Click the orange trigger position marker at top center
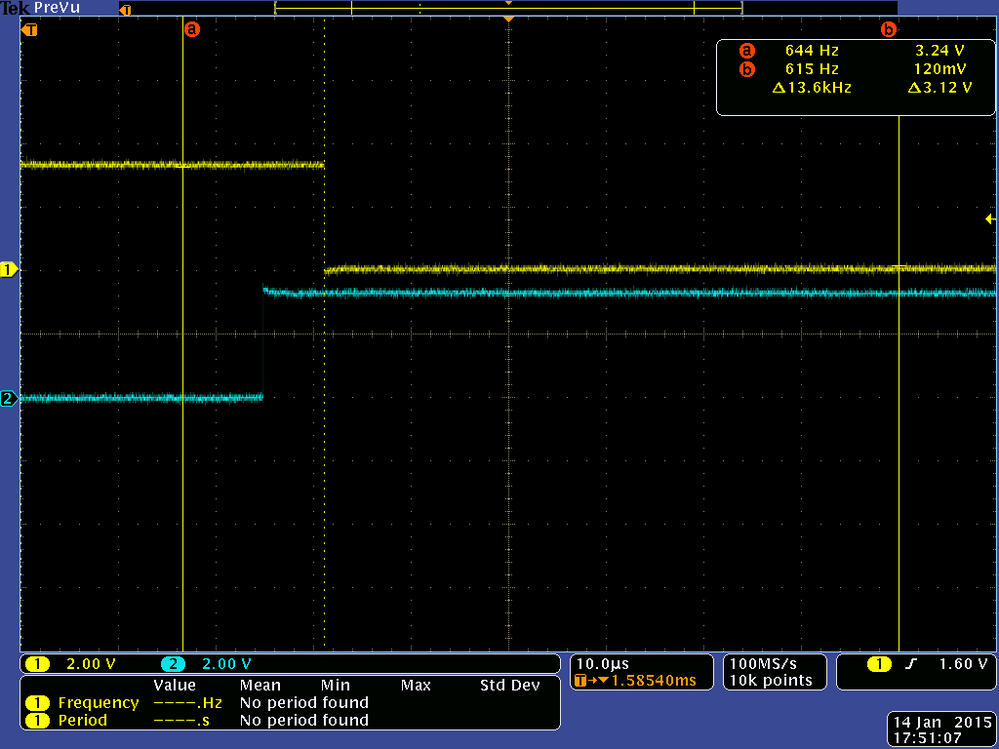999x749 pixels. click(x=508, y=20)
